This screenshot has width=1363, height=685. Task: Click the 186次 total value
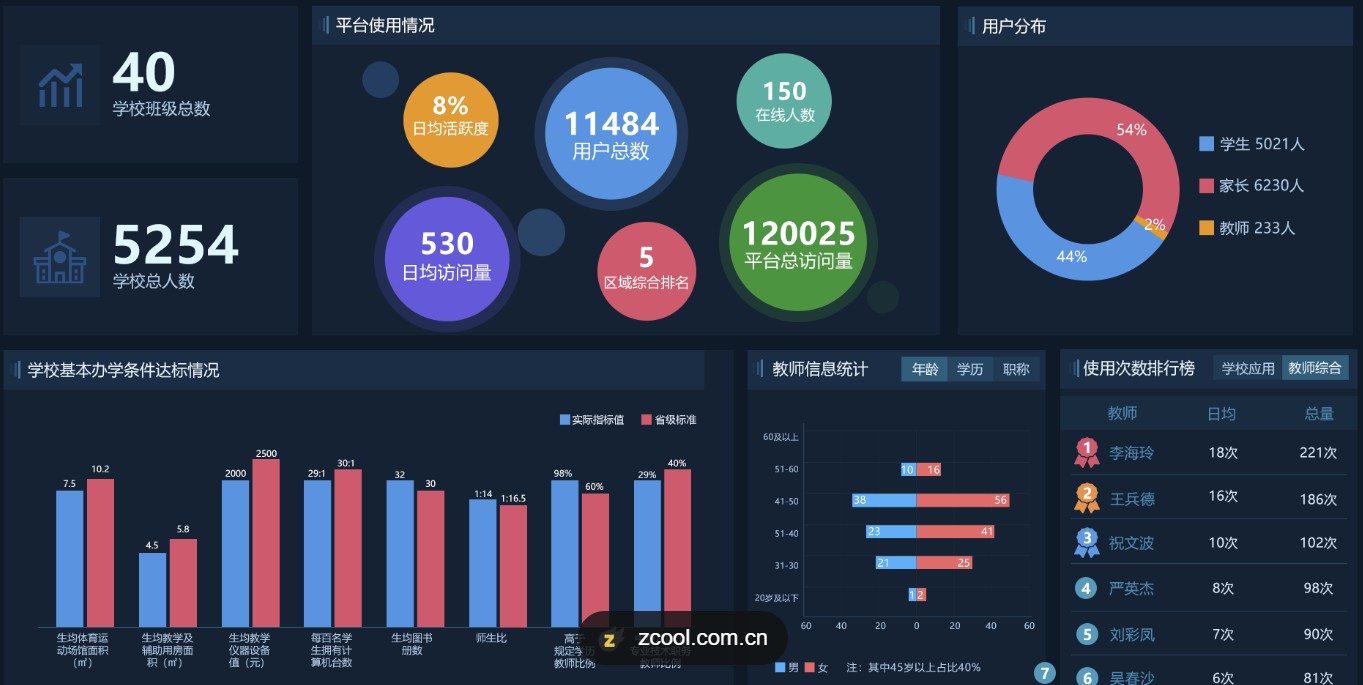pos(1318,498)
